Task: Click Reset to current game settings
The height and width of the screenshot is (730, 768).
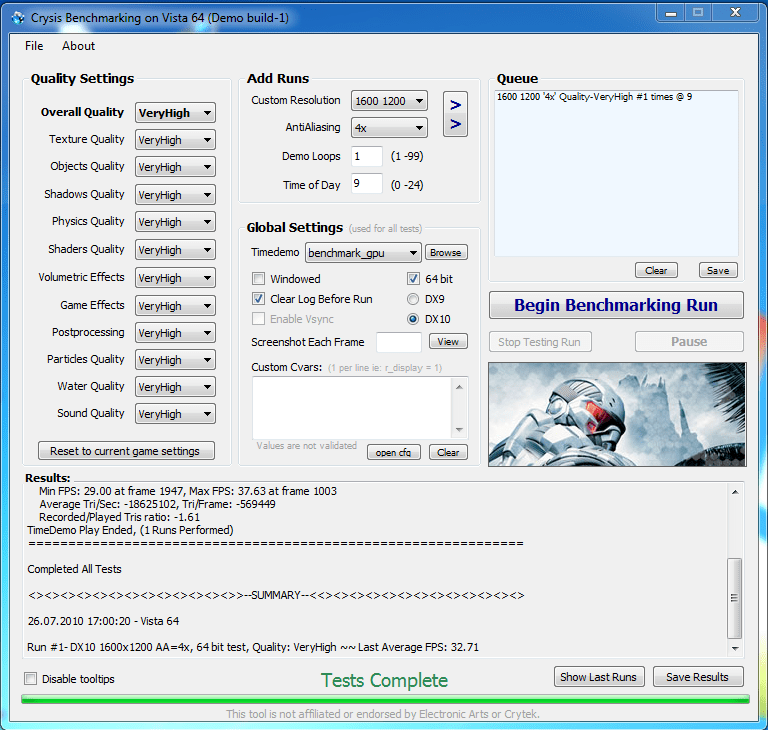Action: click(126, 451)
